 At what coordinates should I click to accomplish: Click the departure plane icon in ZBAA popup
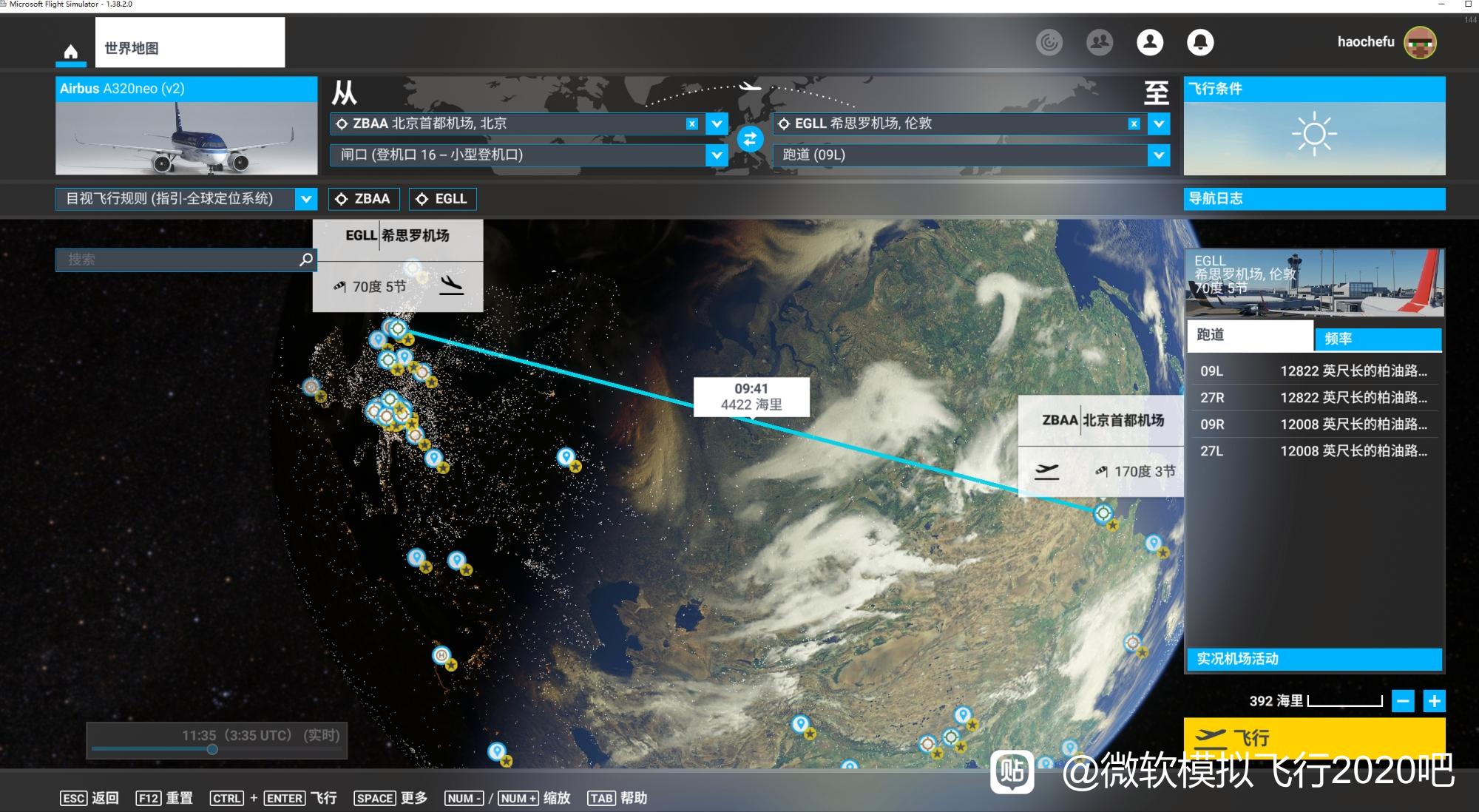pyautogui.click(x=1046, y=470)
